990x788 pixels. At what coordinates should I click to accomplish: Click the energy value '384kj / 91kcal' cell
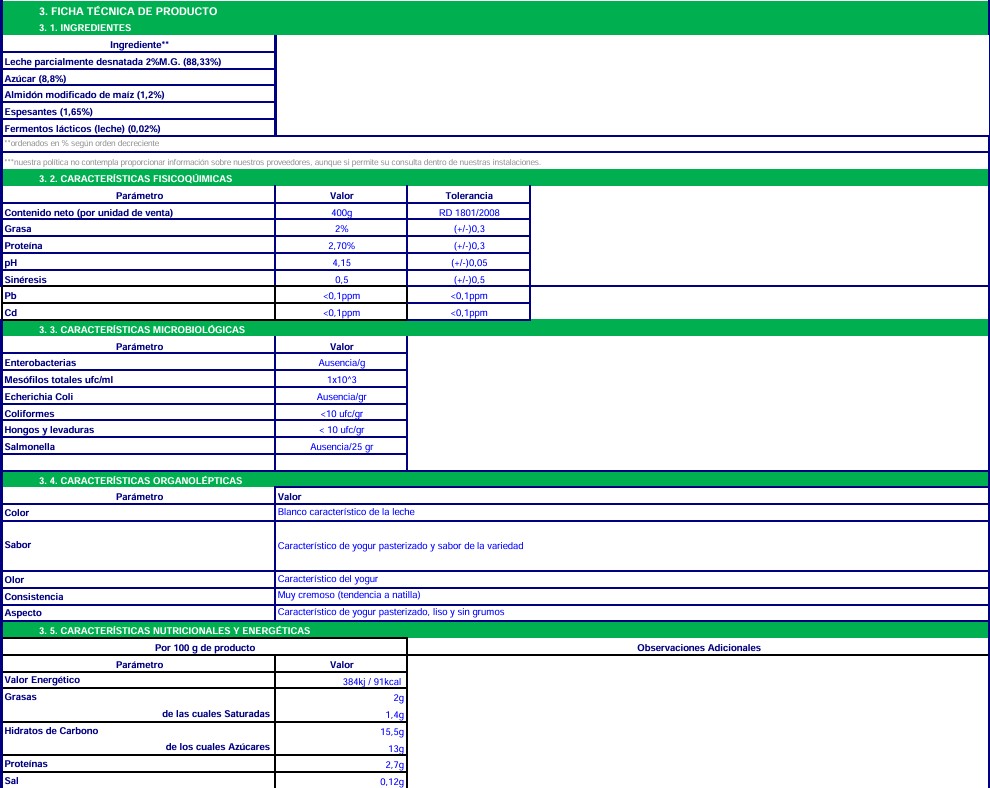(341, 682)
